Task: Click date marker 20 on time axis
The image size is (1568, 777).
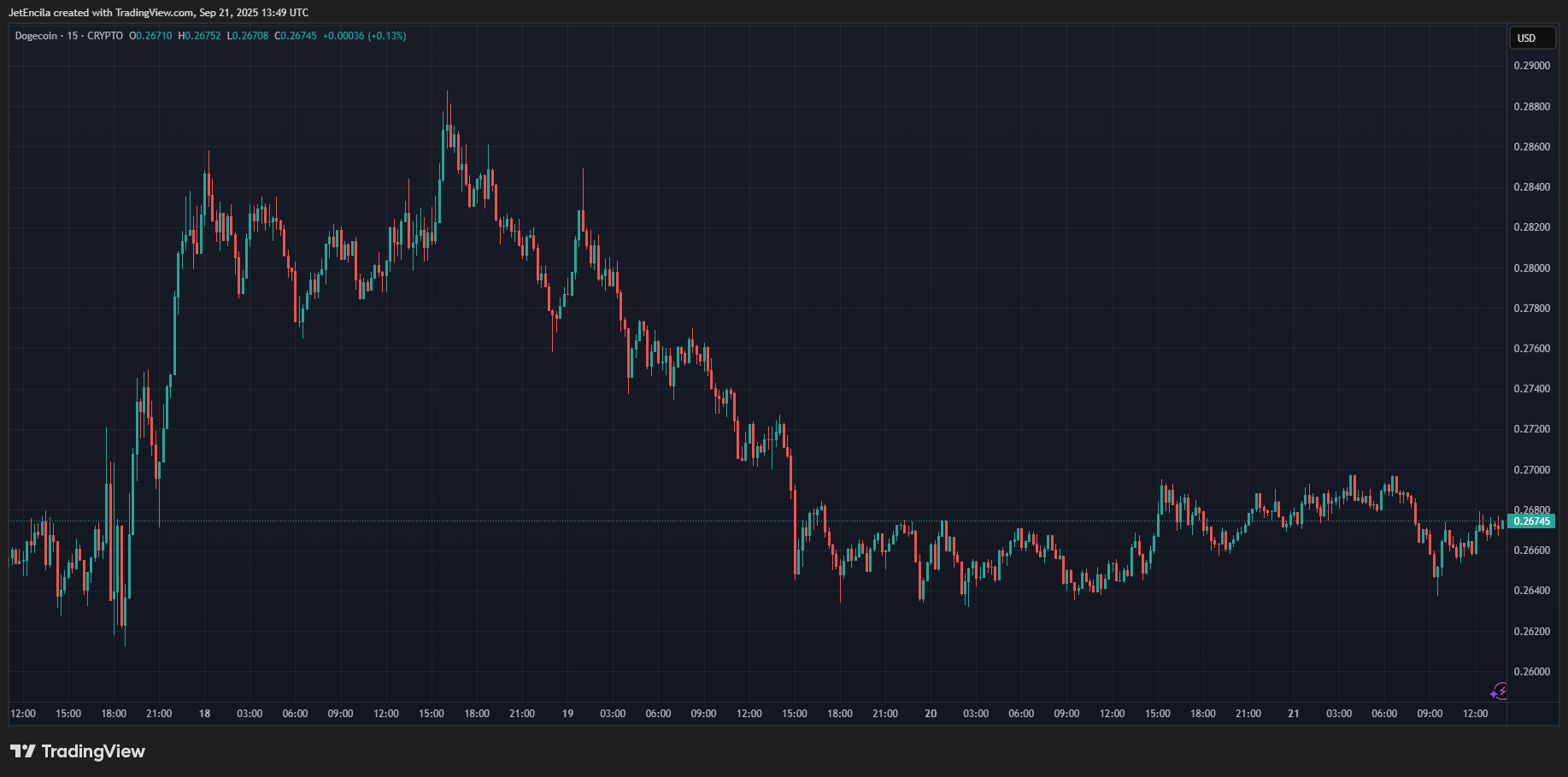Action: click(931, 714)
